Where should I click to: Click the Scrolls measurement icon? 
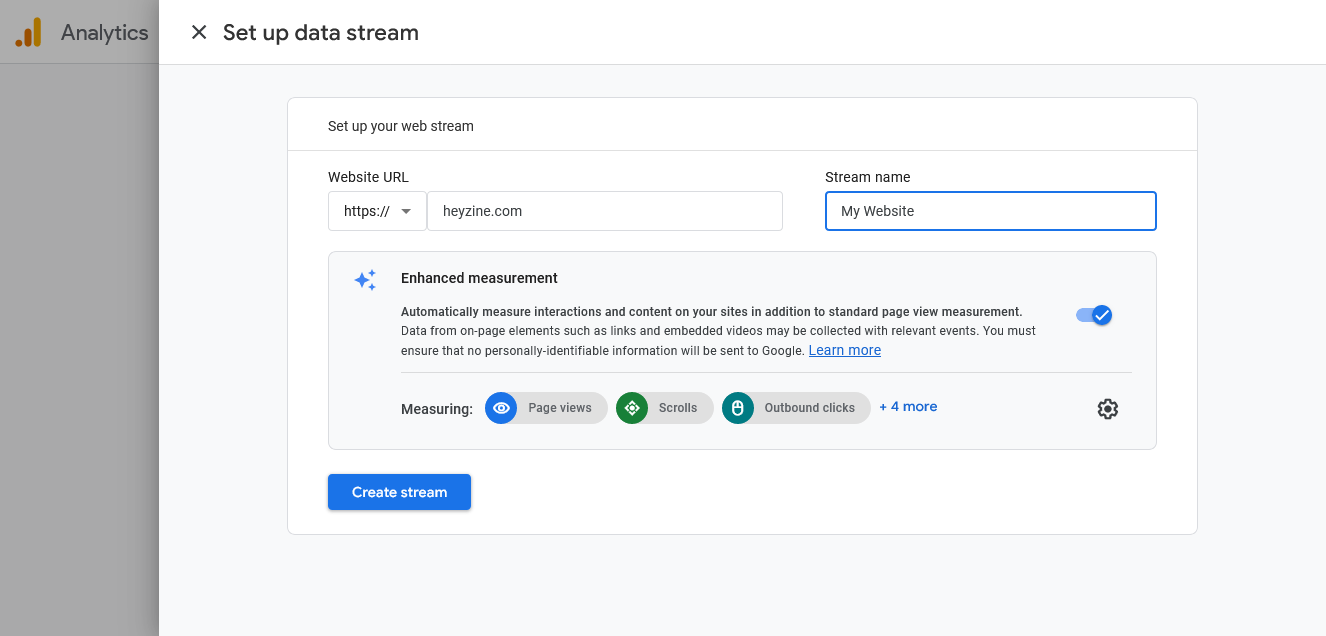[632, 407]
